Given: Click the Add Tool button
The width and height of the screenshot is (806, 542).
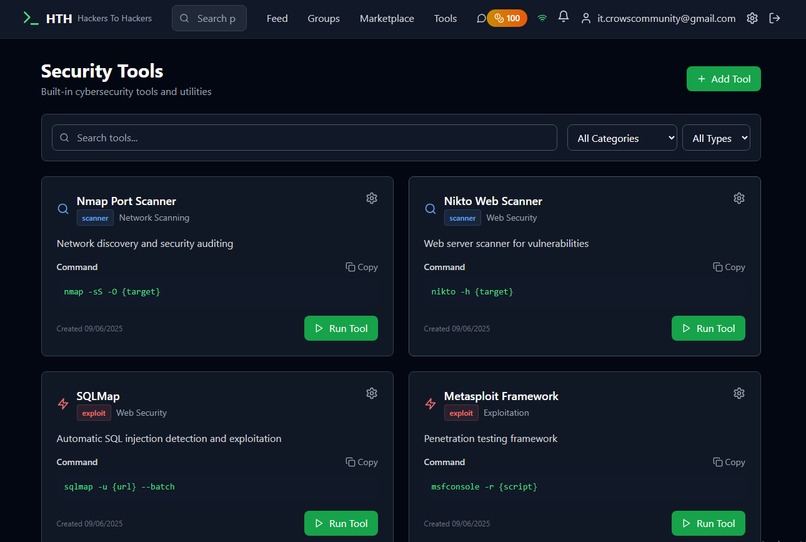Looking at the screenshot, I should coord(724,79).
